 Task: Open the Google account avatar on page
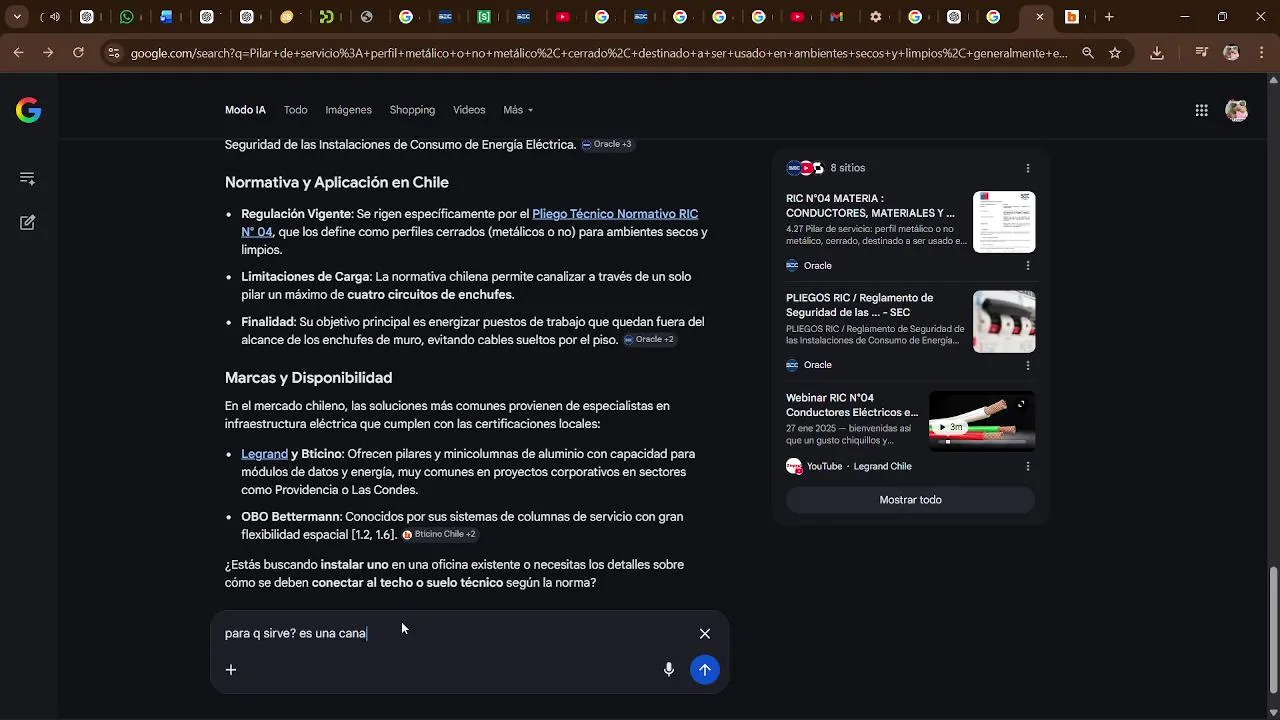[1237, 110]
